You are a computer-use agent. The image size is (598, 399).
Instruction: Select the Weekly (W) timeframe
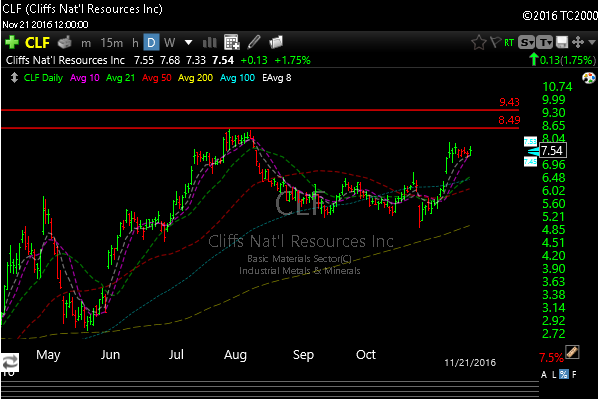coord(169,43)
